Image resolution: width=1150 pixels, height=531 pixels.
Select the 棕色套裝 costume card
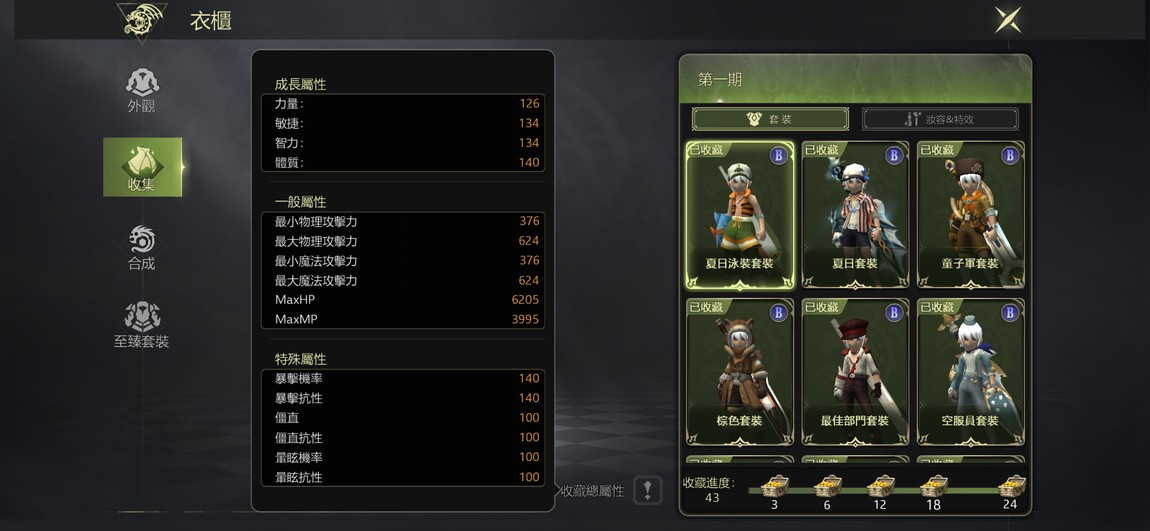739,372
